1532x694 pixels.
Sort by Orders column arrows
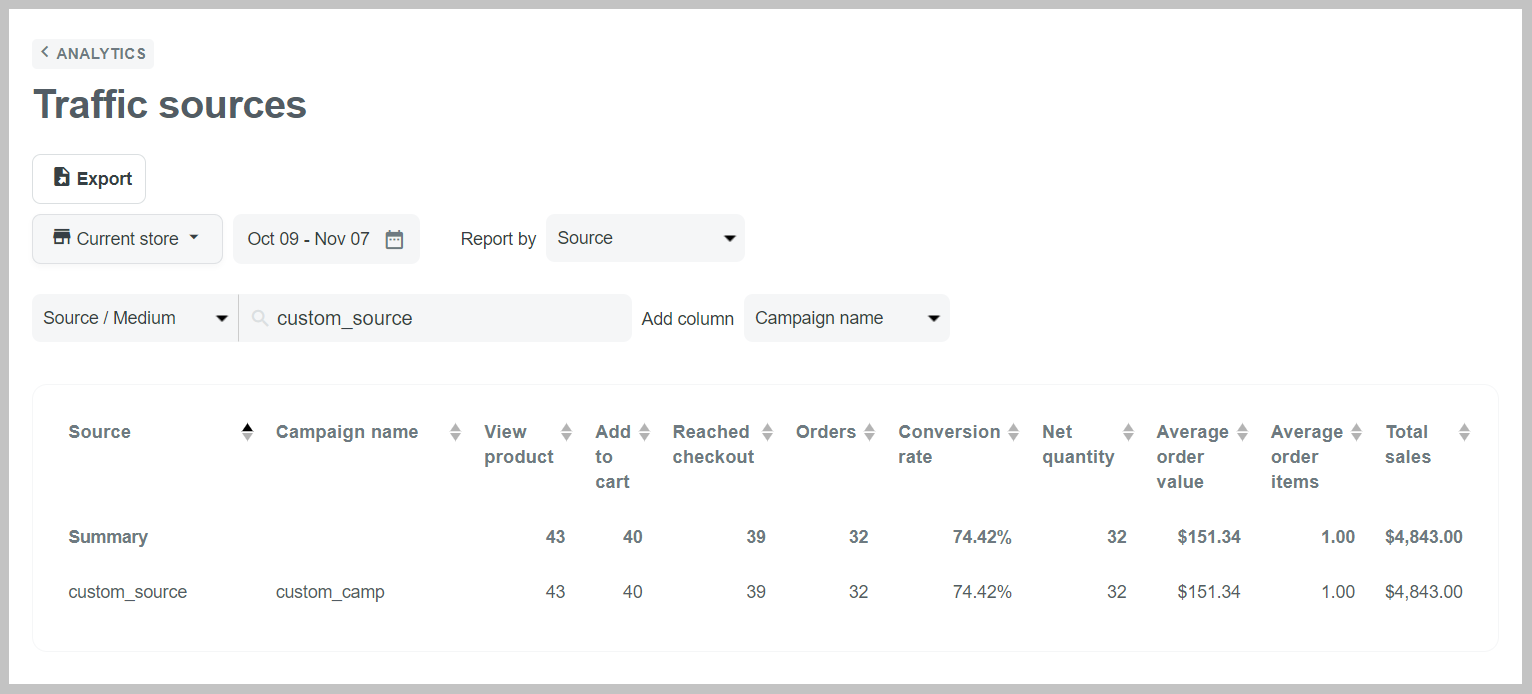pos(869,432)
